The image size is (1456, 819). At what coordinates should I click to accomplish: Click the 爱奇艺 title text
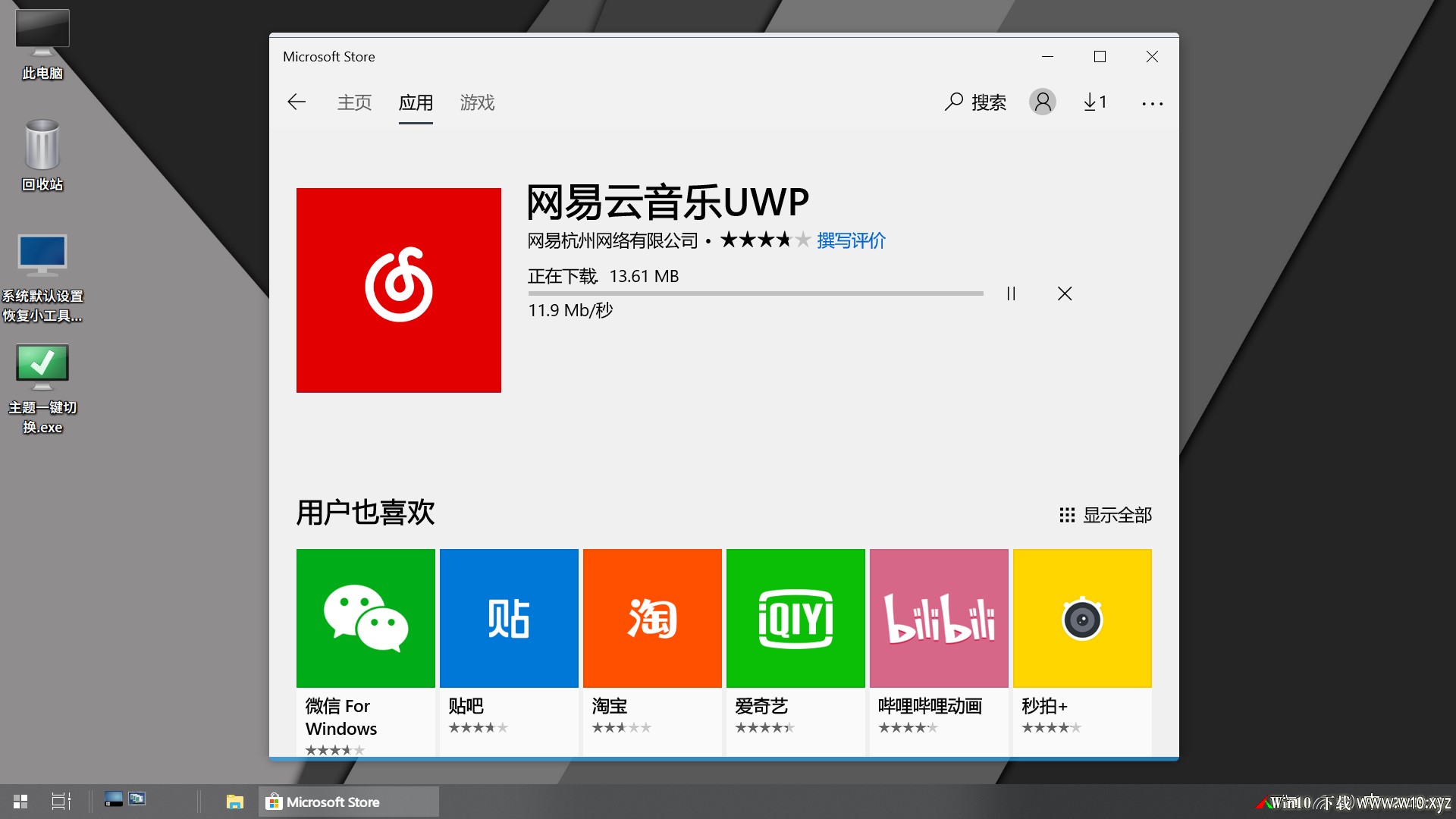[761, 706]
